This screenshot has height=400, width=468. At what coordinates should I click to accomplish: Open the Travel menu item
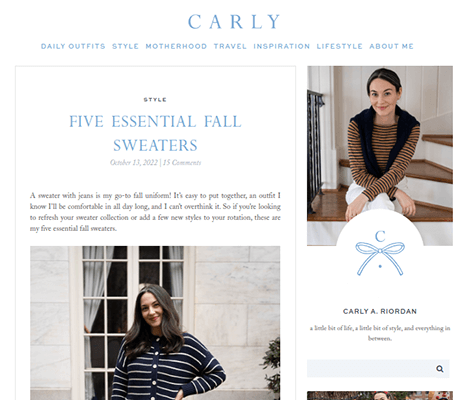pyautogui.click(x=230, y=46)
